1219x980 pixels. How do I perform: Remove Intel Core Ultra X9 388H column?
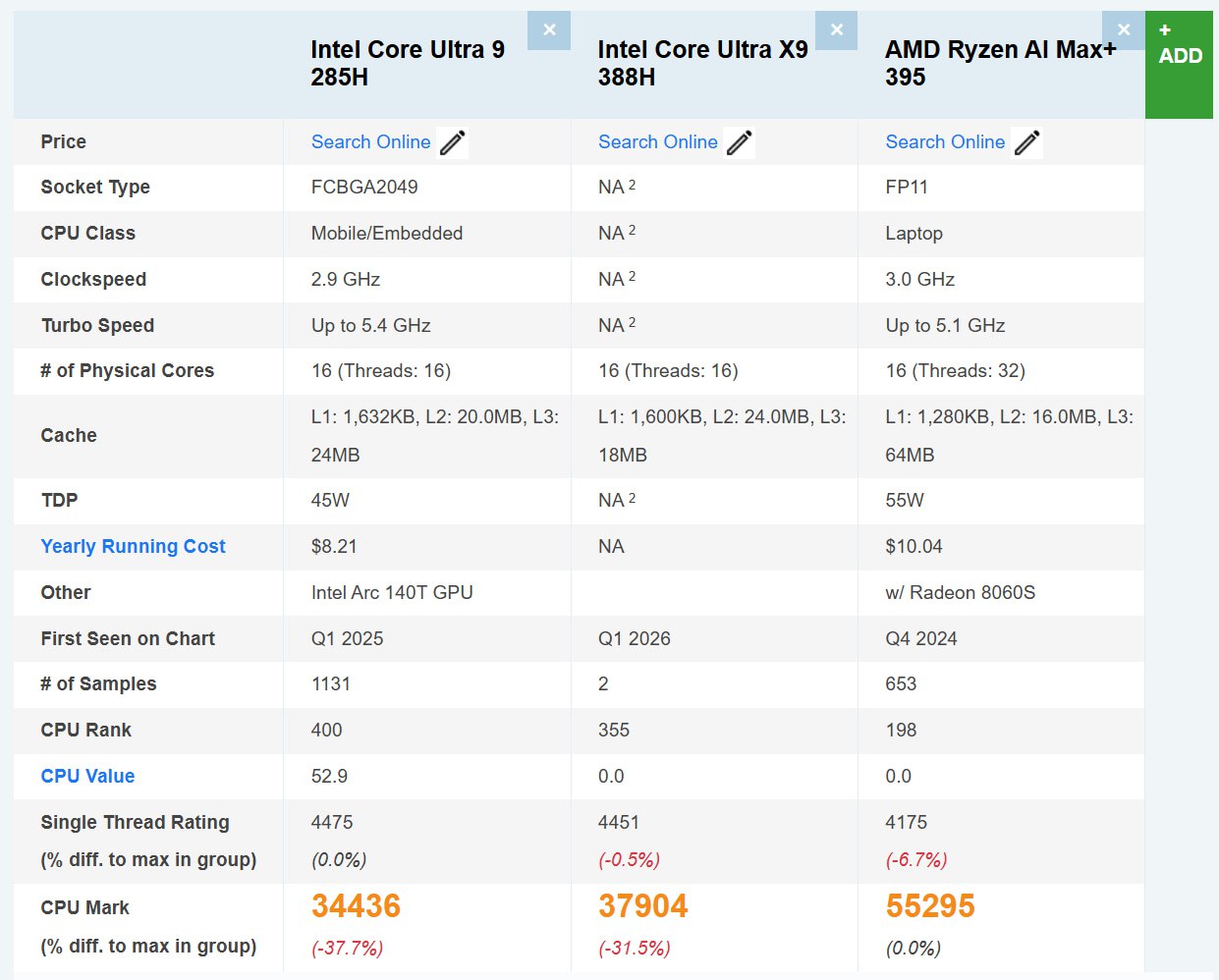[x=836, y=30]
